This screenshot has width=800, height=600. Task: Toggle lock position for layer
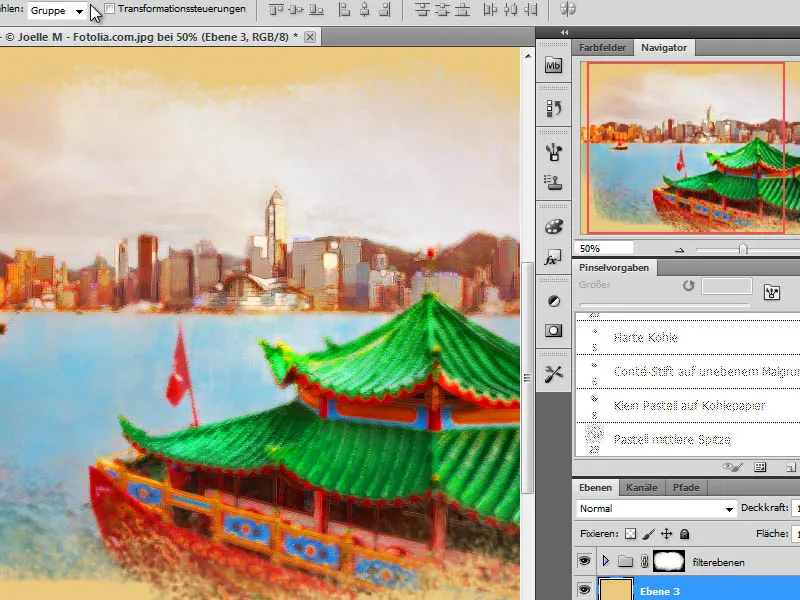click(x=666, y=534)
